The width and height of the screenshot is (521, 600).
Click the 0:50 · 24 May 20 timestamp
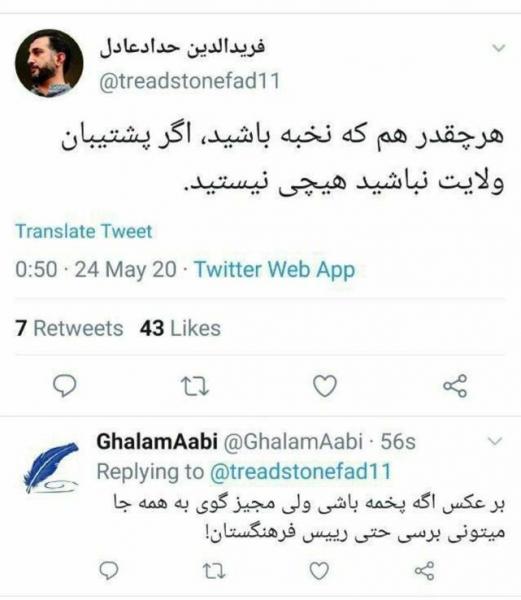(96, 269)
